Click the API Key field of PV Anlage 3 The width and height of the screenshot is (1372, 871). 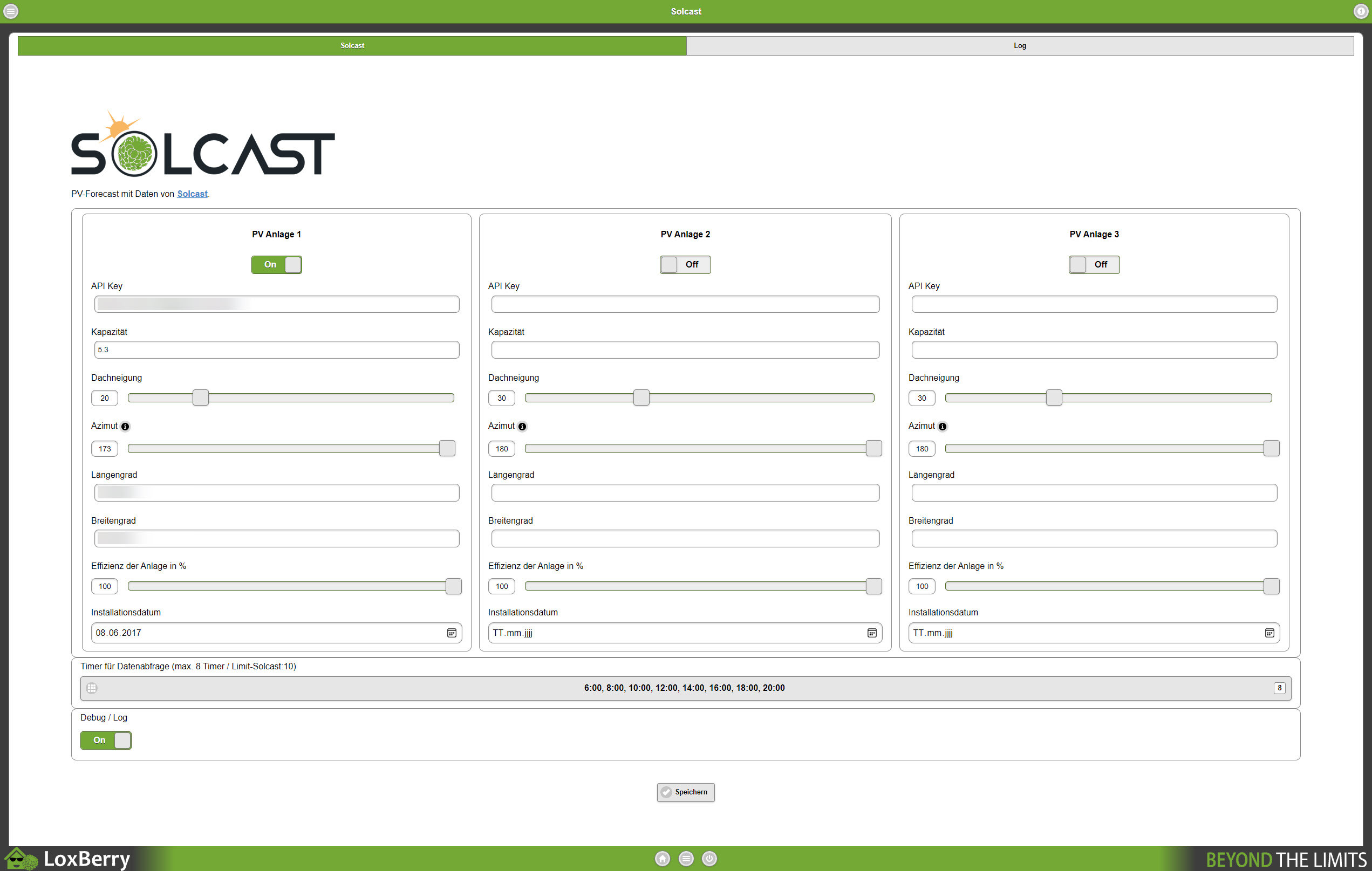click(x=1094, y=304)
